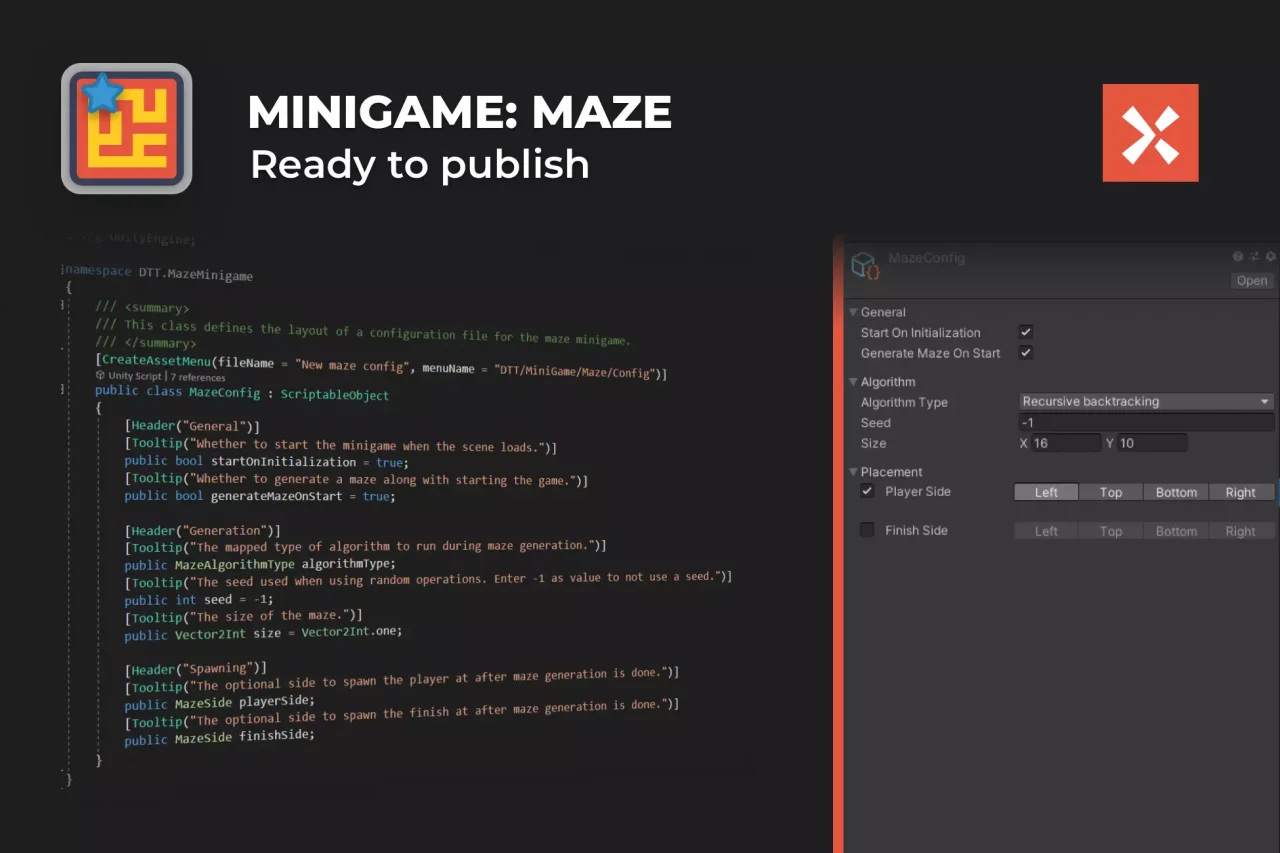The height and width of the screenshot is (853, 1280).
Task: Open the inspector settings gear icon
Action: point(1271,257)
